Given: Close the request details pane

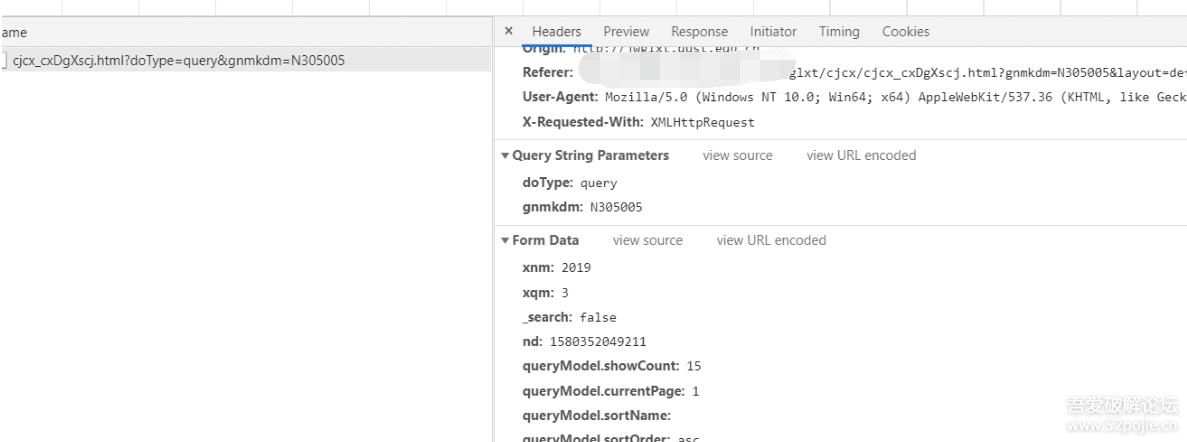Looking at the screenshot, I should pyautogui.click(x=509, y=32).
